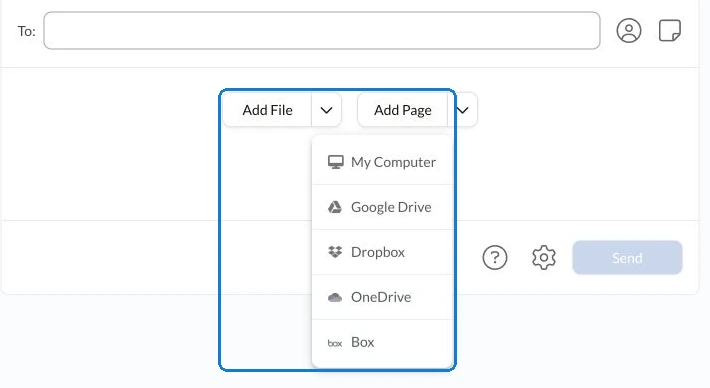The width and height of the screenshot is (710, 388).
Task: Expand the Add Page dropdown arrow
Action: 463,110
